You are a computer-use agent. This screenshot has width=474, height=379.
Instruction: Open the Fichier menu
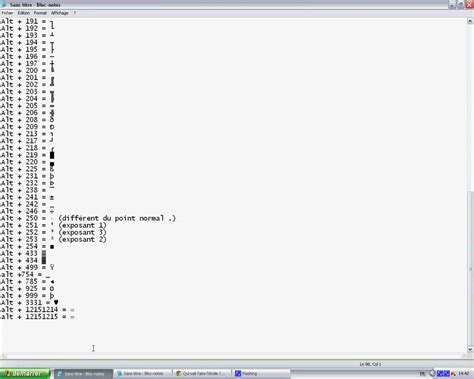pyautogui.click(x=7, y=13)
